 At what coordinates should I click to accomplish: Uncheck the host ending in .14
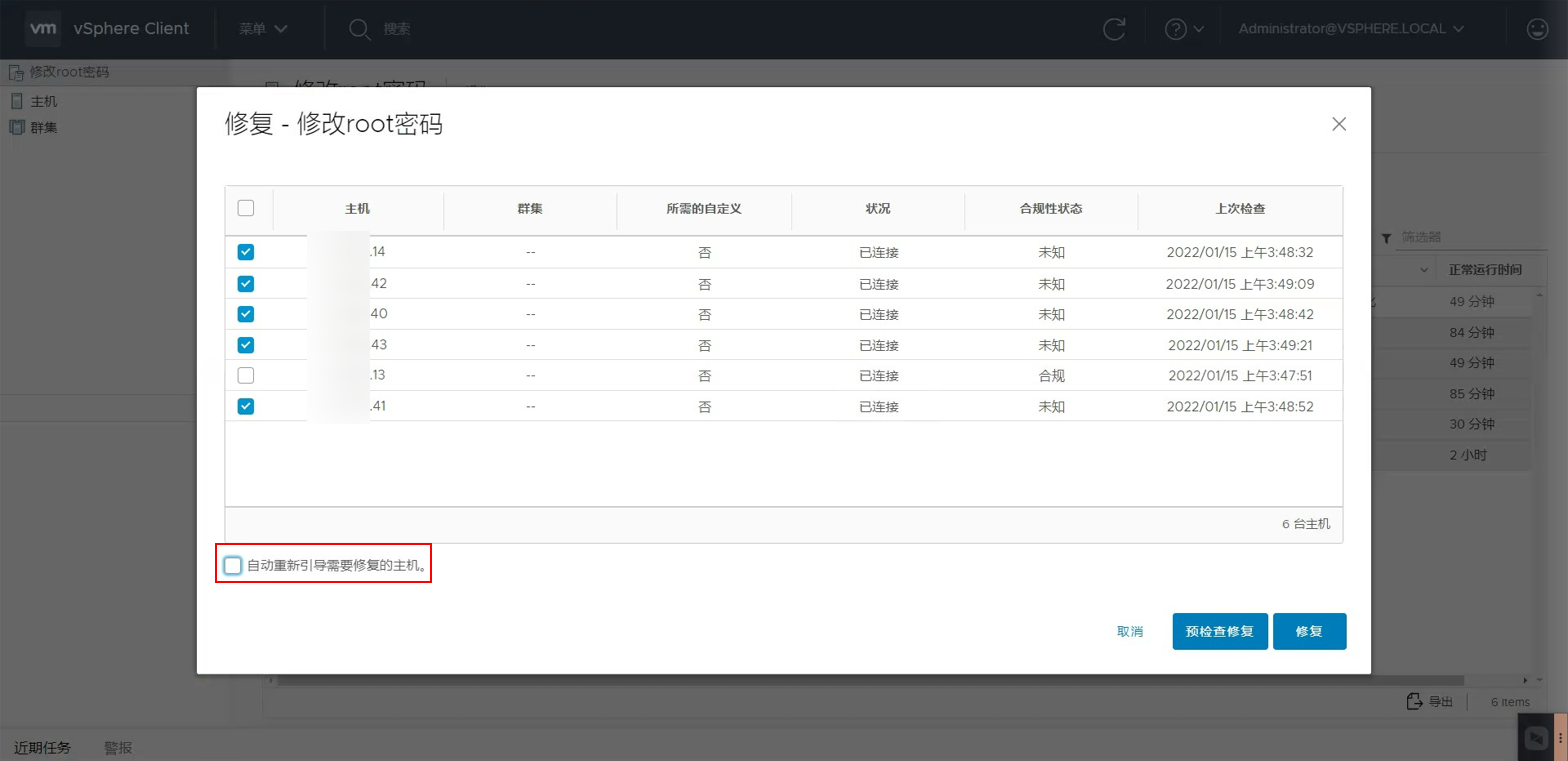(x=246, y=253)
